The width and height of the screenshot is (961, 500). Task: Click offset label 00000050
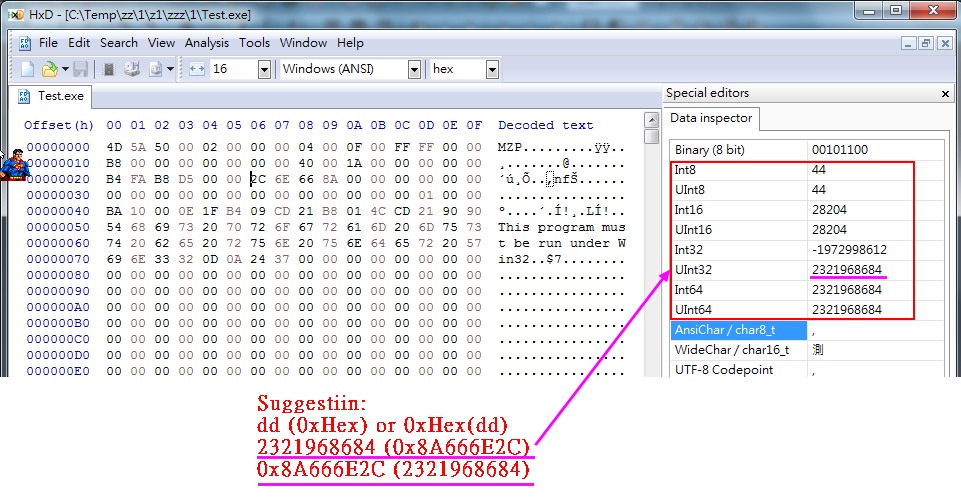[58, 227]
